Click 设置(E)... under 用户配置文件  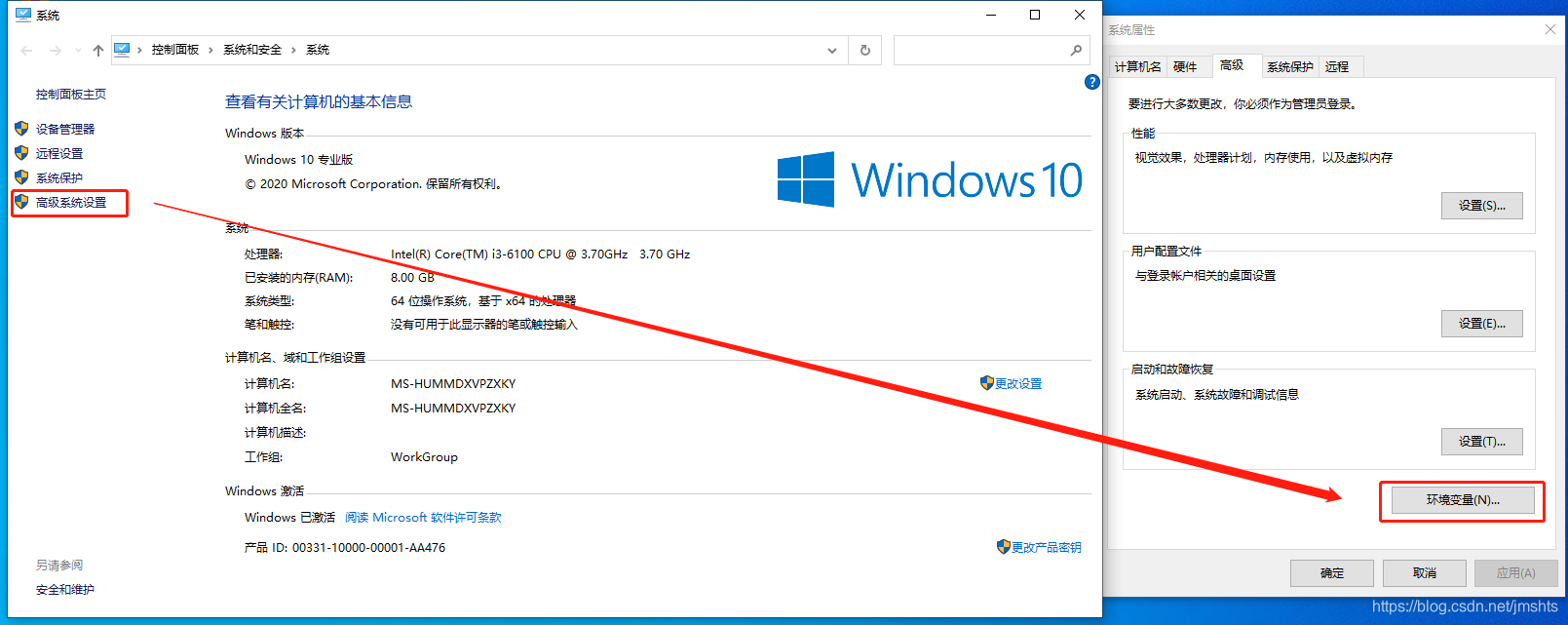[x=1481, y=324]
